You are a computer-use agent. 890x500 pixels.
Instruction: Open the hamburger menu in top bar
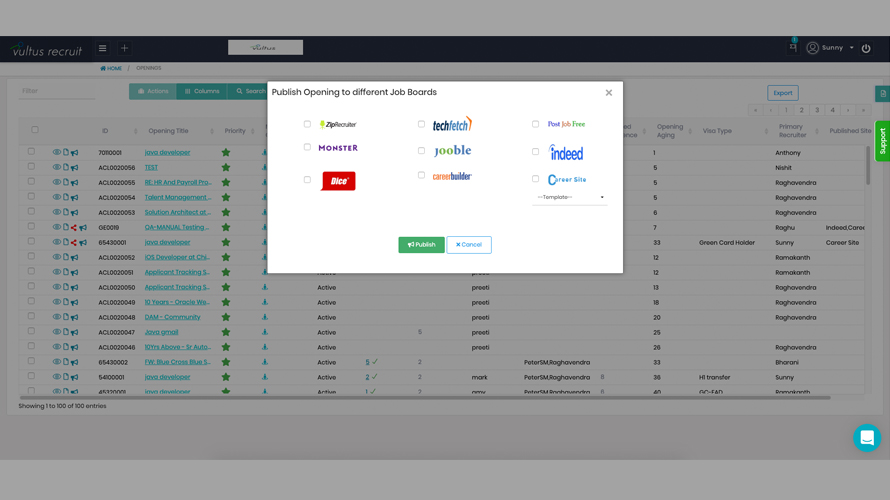102,48
